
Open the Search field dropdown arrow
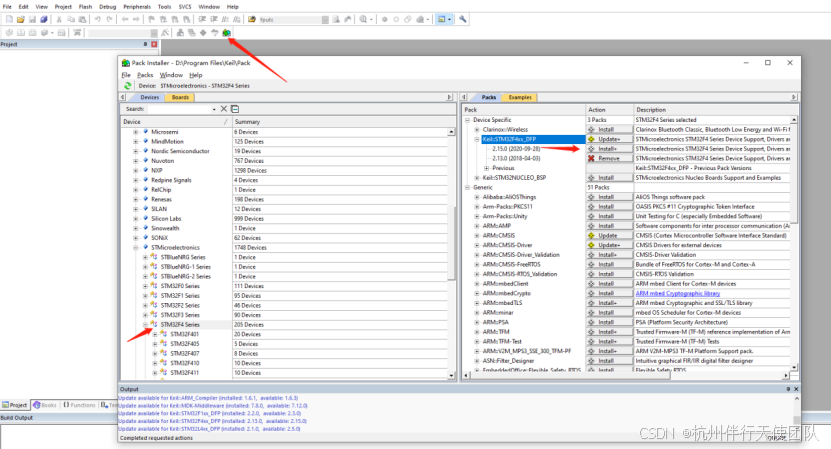point(214,109)
